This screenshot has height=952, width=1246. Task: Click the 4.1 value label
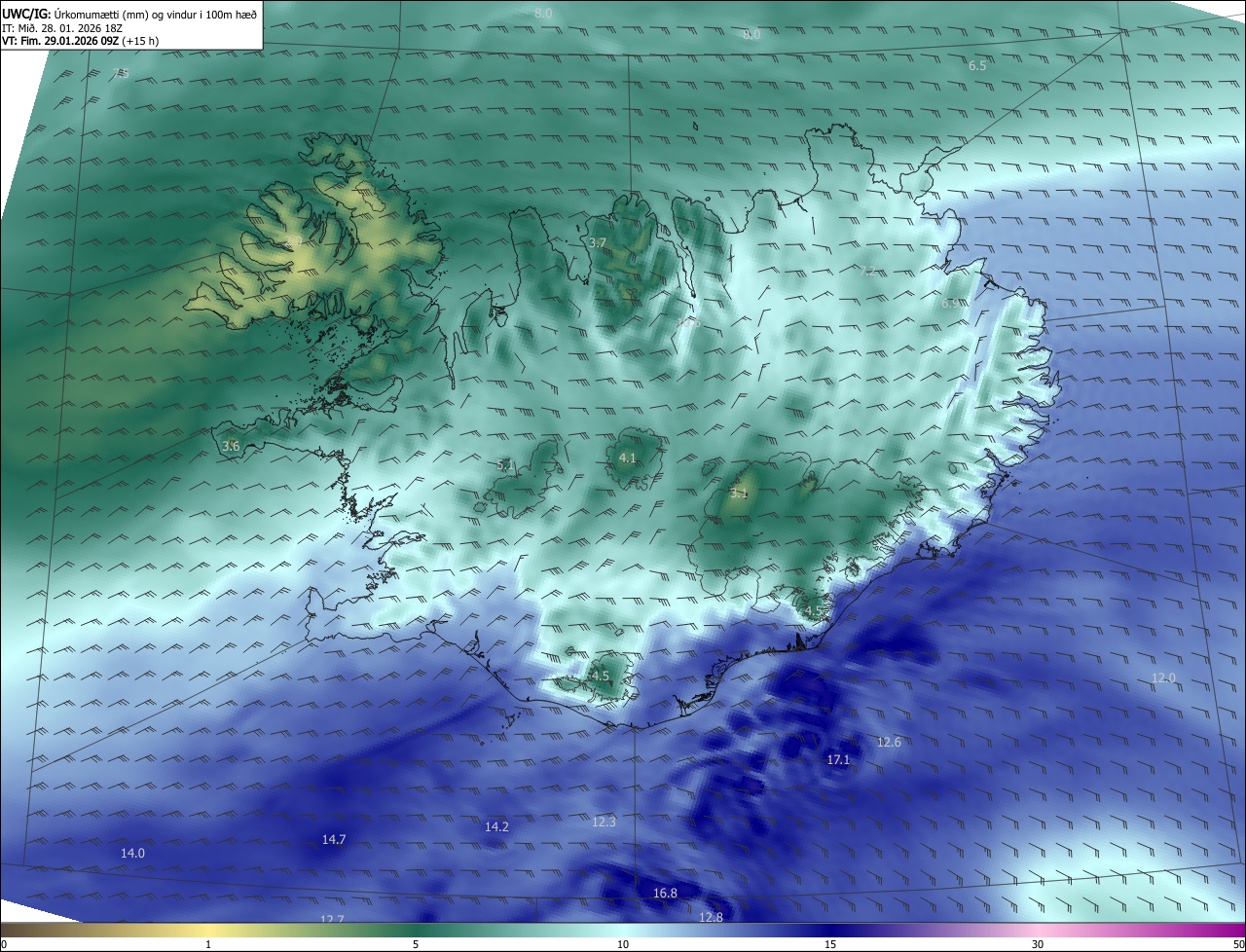click(x=627, y=458)
